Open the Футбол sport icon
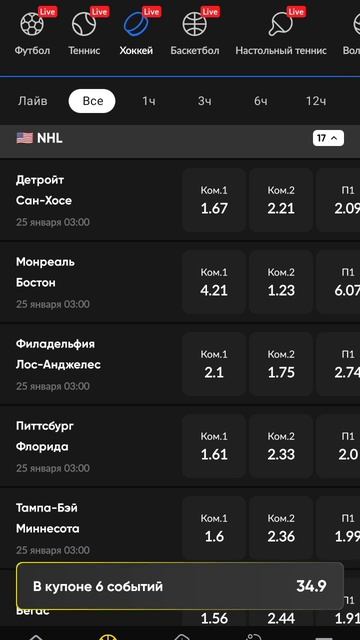The width and height of the screenshot is (360, 640). [32, 24]
